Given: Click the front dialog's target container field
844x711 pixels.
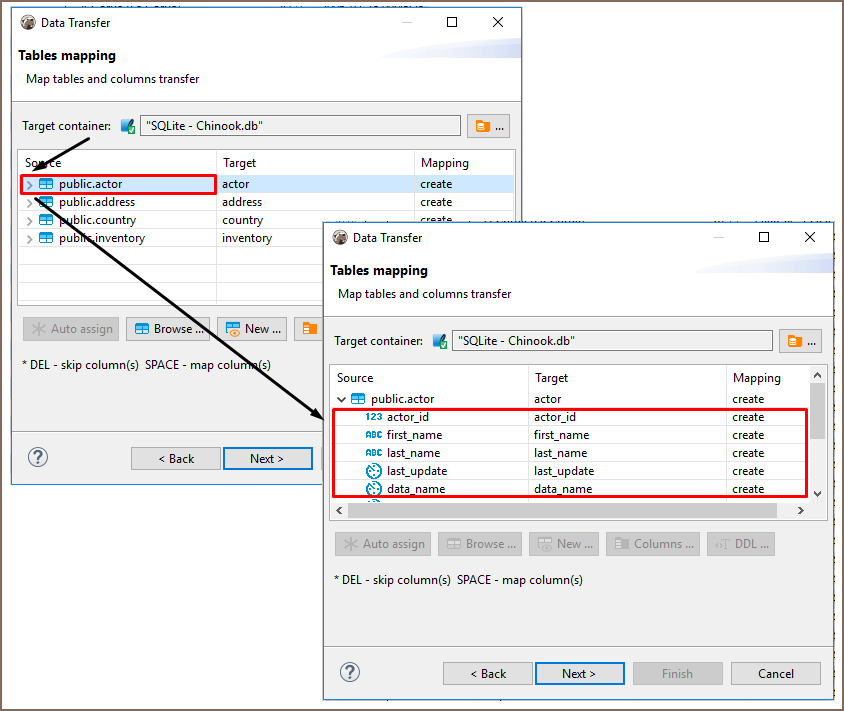Looking at the screenshot, I should pyautogui.click(x=612, y=341).
